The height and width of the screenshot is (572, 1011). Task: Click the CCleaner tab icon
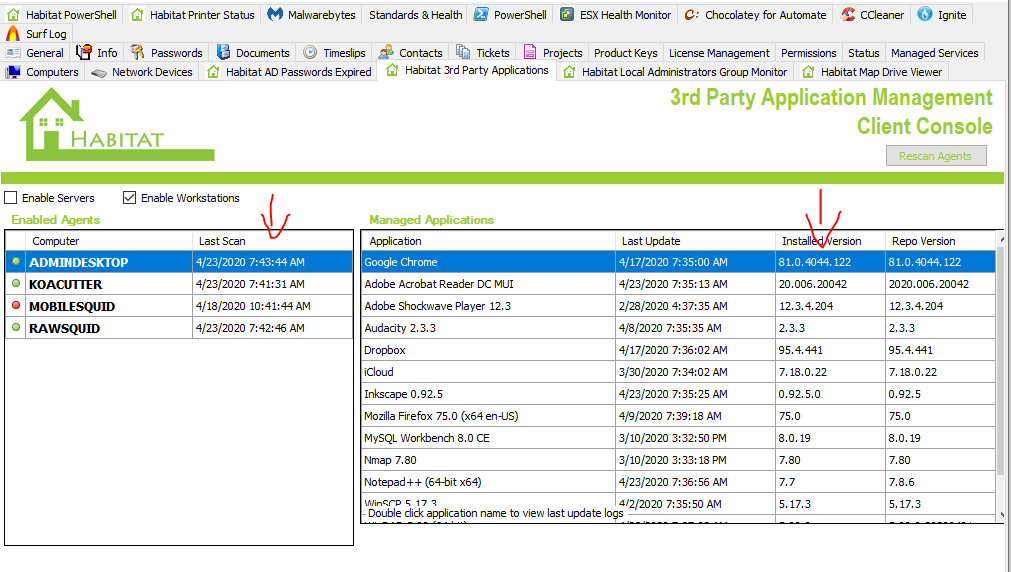pyautogui.click(x=848, y=15)
